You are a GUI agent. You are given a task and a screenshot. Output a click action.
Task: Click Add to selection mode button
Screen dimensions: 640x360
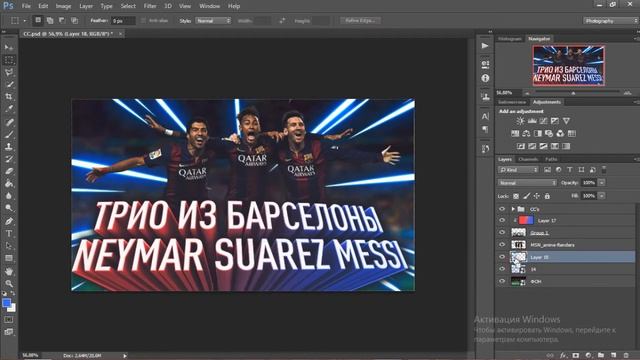[50, 20]
